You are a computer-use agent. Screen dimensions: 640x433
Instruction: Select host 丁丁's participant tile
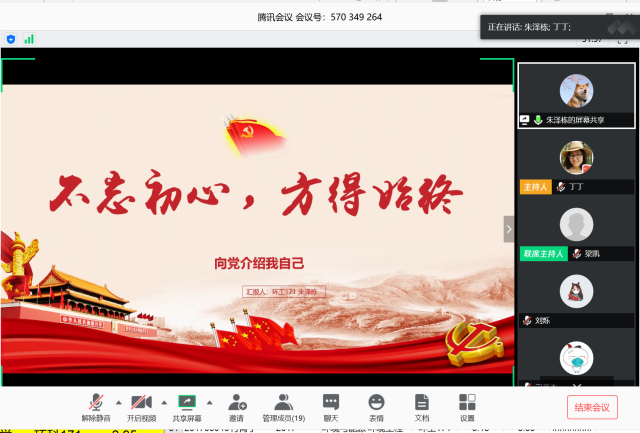click(576, 162)
